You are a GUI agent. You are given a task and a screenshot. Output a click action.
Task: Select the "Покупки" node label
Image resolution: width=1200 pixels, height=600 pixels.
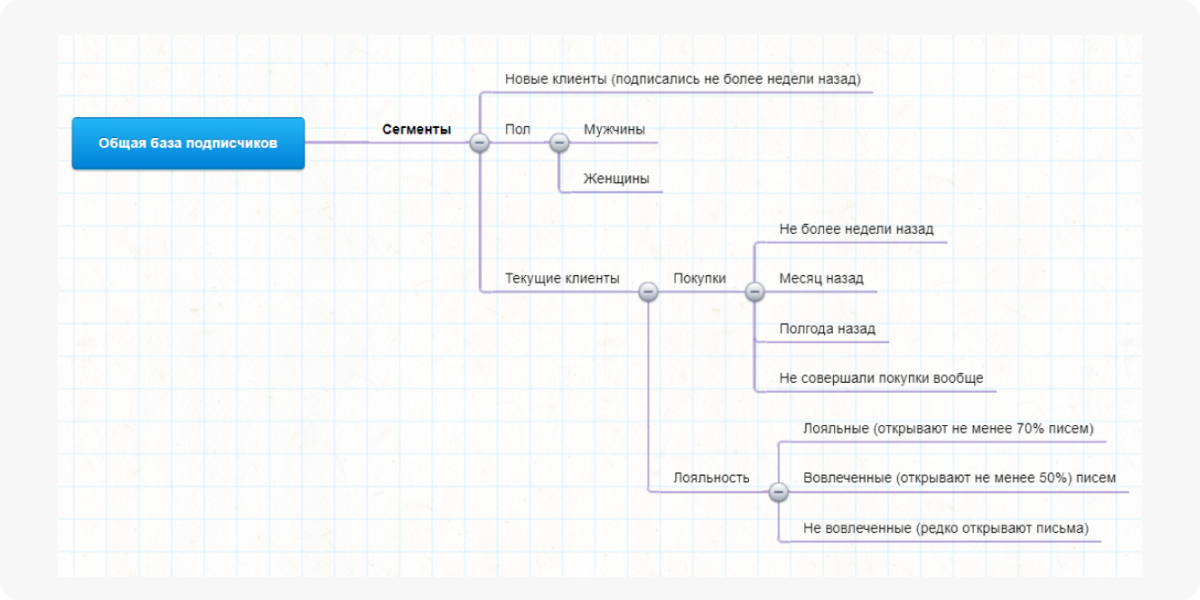(700, 278)
